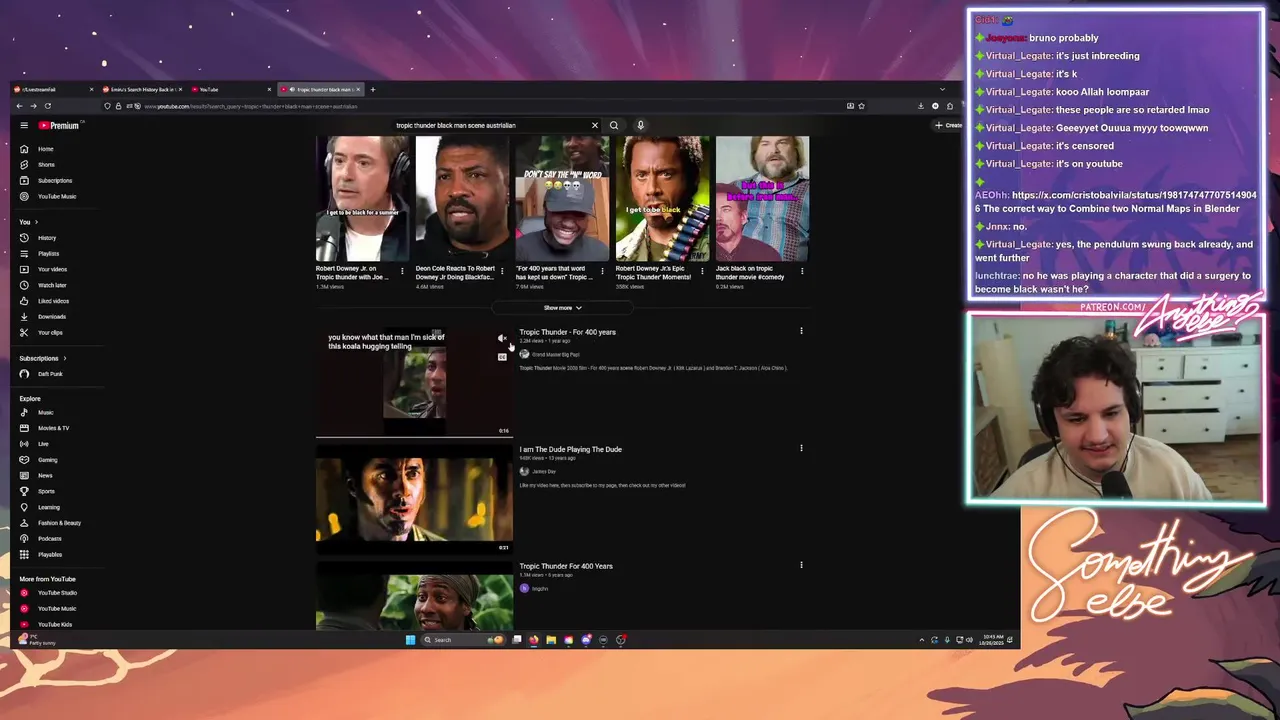Image resolution: width=1280 pixels, height=720 pixels.
Task: Open watch History in sidebar
Action: [47, 238]
